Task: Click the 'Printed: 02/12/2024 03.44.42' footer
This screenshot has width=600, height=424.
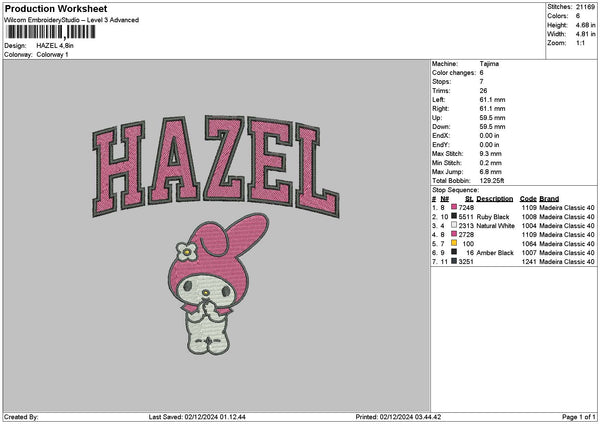Action: 398,417
